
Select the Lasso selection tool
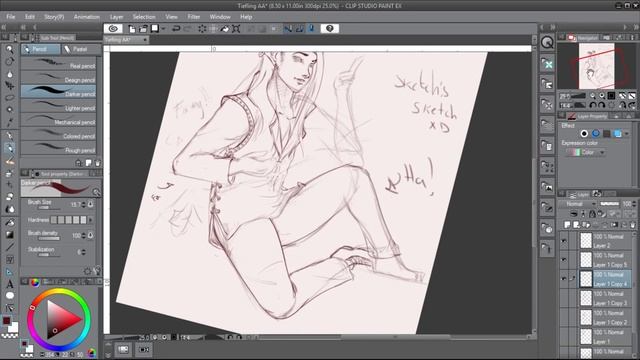click(x=9, y=98)
